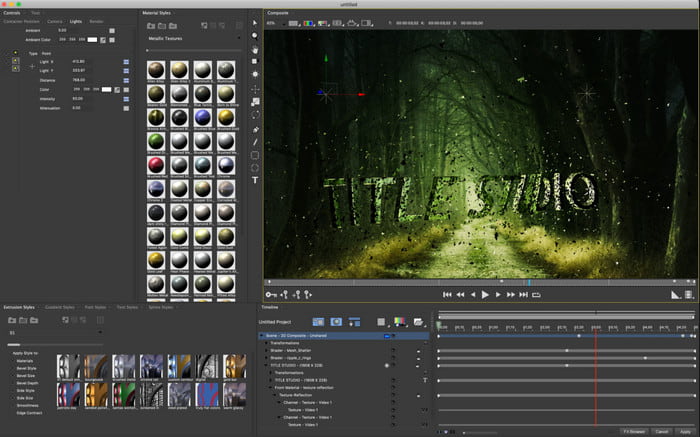Switch to the Camera tab
The height and width of the screenshot is (437, 700).
pos(54,20)
